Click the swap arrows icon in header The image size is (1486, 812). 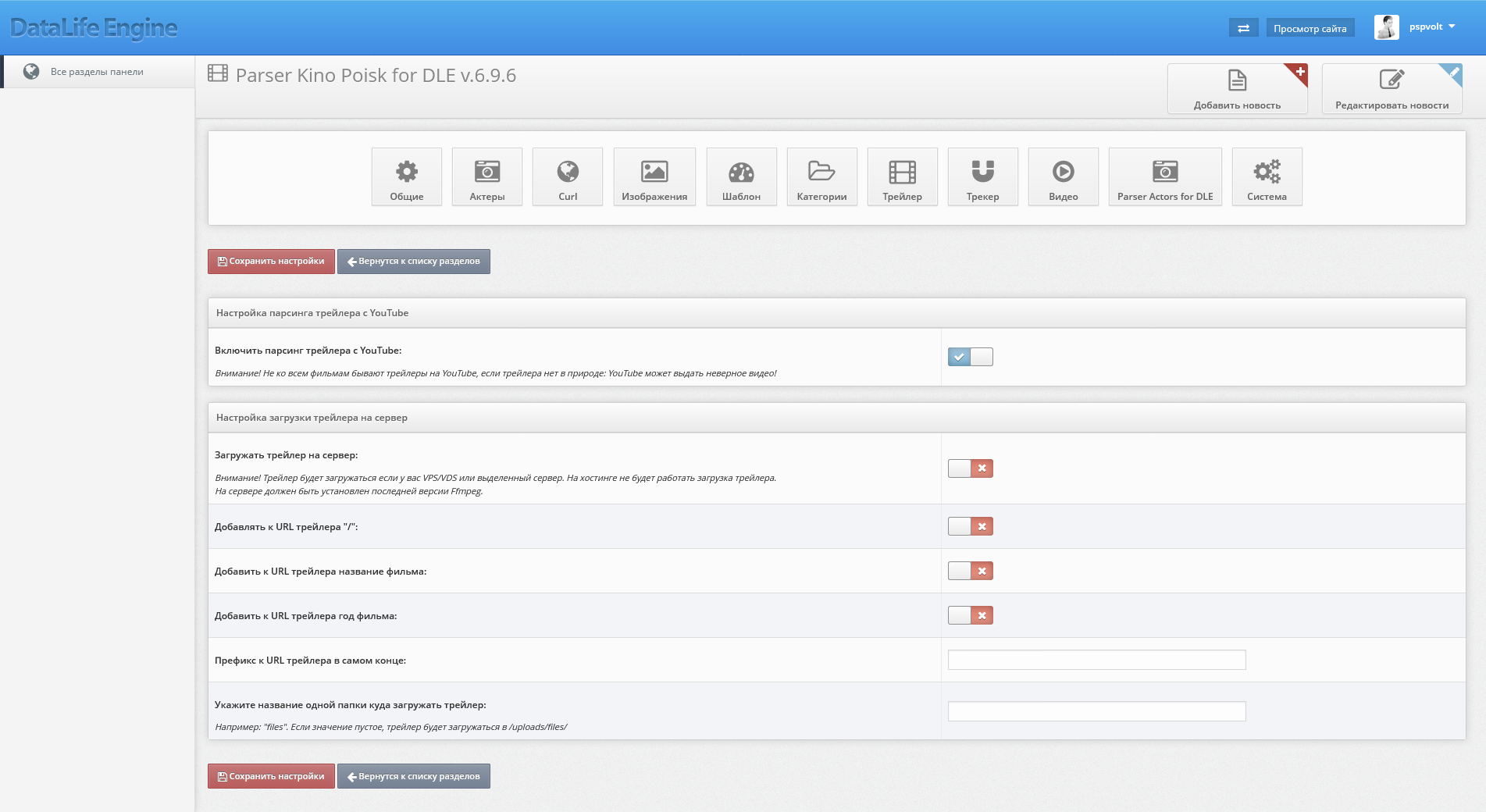[1243, 28]
